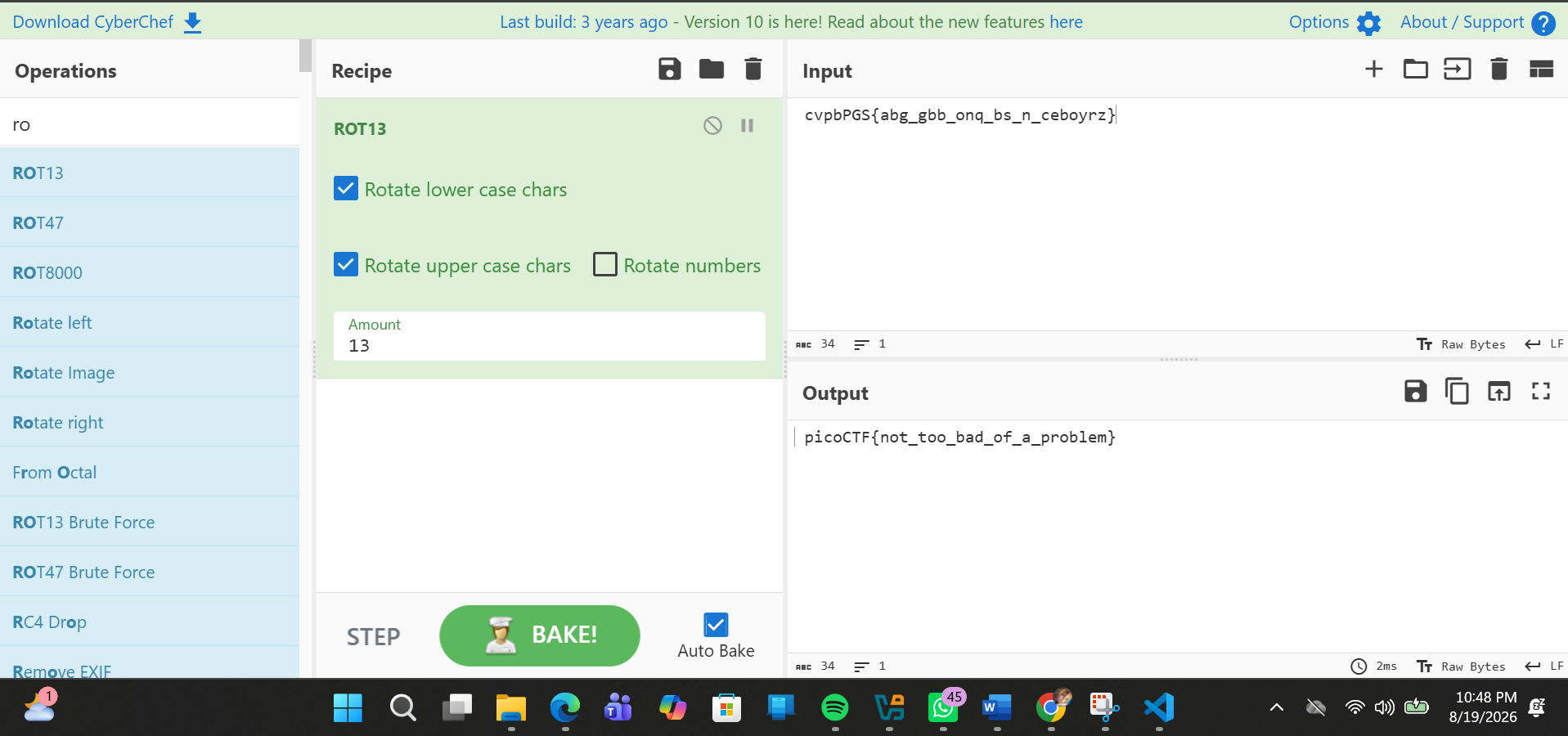Select ROT13 Brute Force operation
The height and width of the screenshot is (736, 1568).
coord(150,522)
